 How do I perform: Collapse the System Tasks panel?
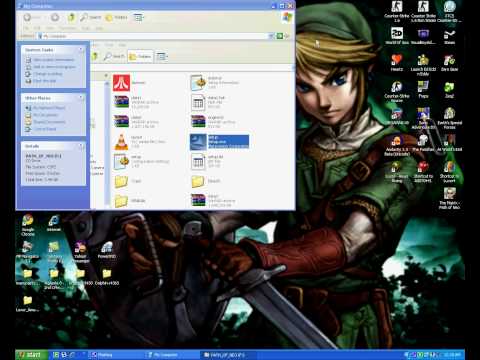pyautogui.click(x=81, y=50)
